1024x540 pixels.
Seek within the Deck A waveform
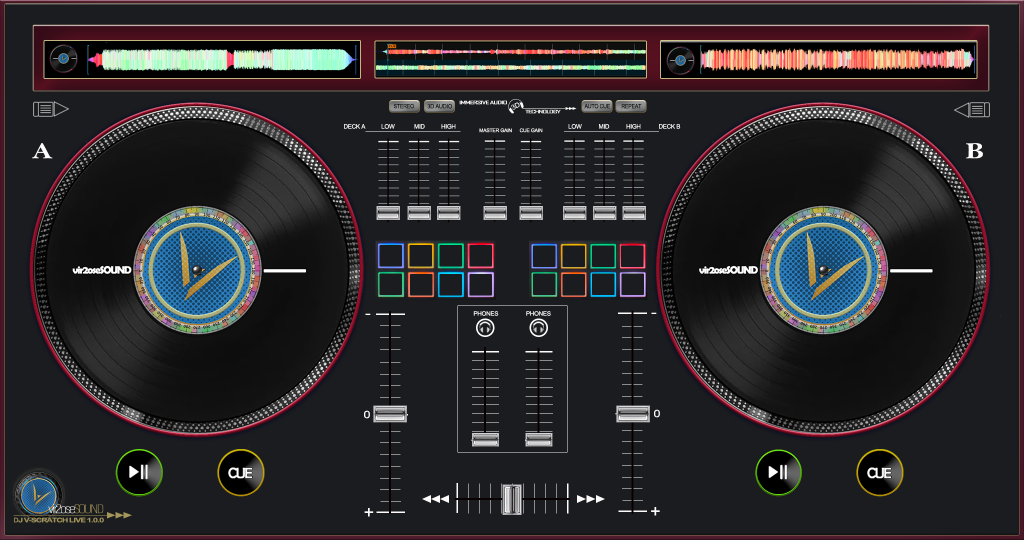[222, 59]
